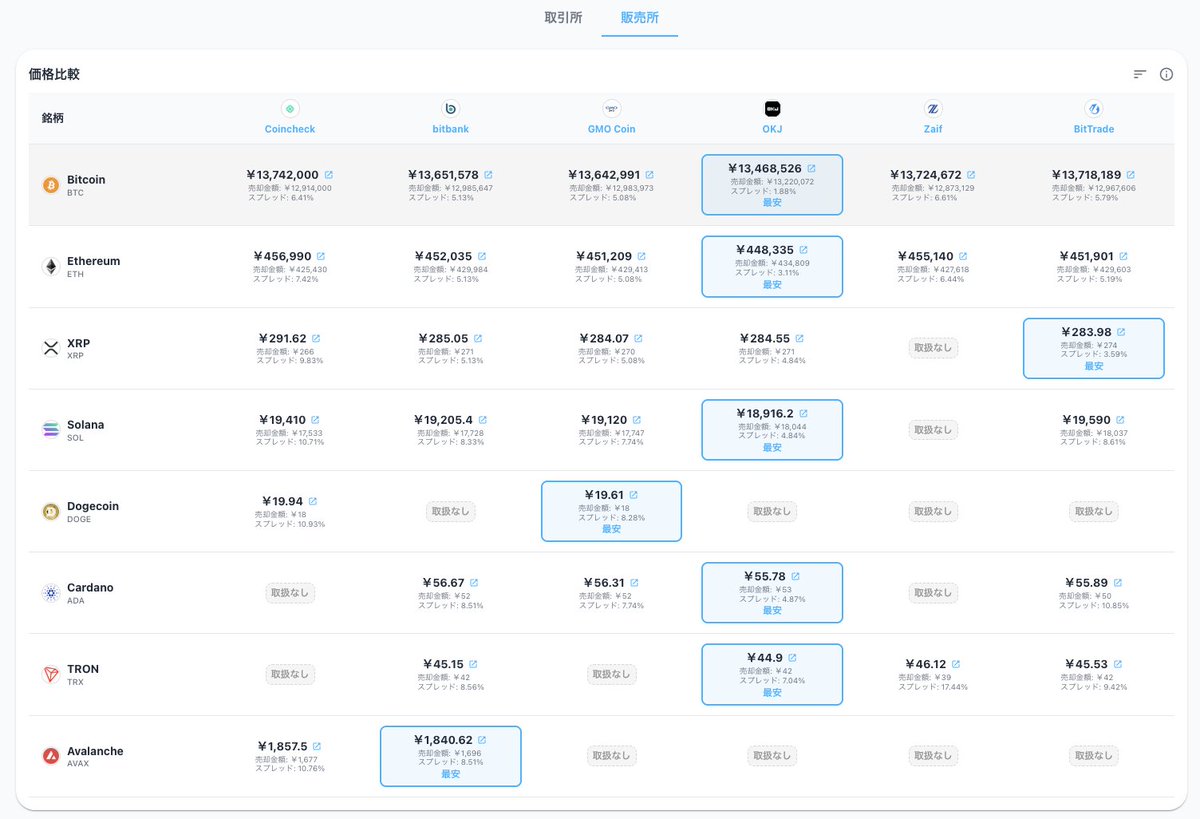The image size is (1200, 819).
Task: Open external link next to ¥13,651,578
Action: (x=488, y=175)
